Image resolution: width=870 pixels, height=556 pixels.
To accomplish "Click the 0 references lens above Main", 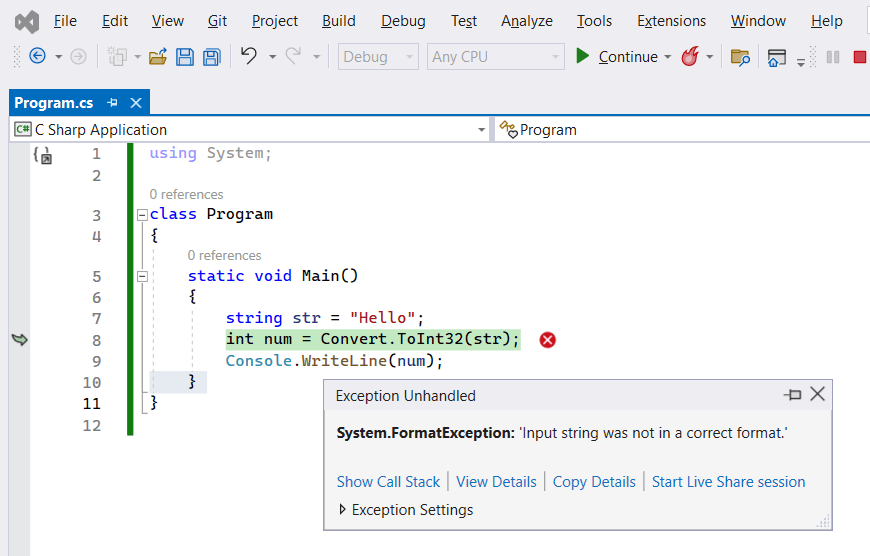I will [x=224, y=255].
